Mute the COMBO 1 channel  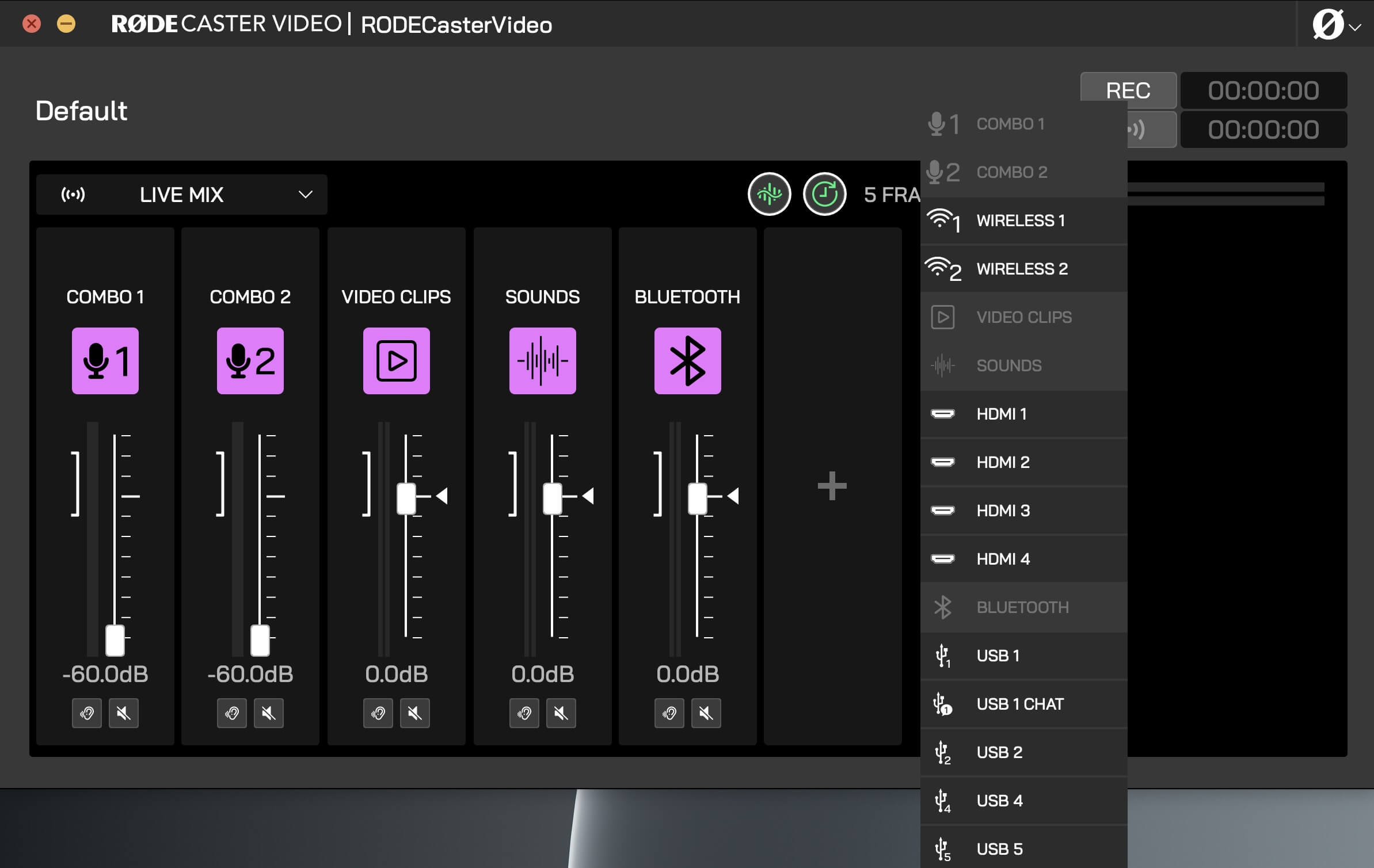click(x=124, y=713)
